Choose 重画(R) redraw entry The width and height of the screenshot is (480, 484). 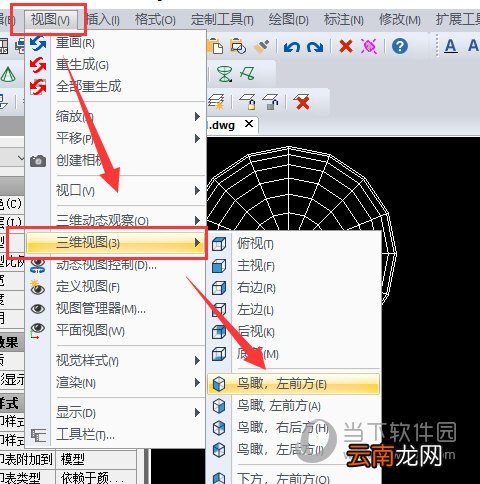116,43
